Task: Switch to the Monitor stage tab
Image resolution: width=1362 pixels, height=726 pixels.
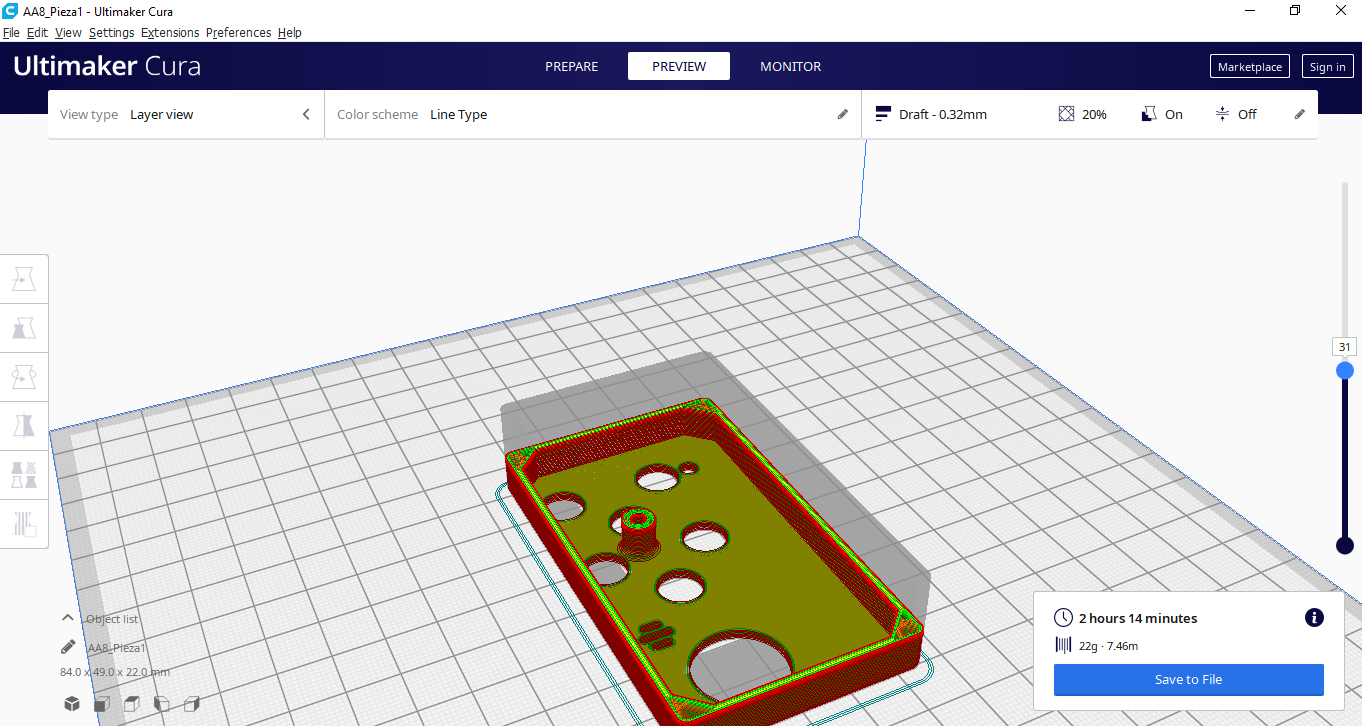Action: [790, 67]
